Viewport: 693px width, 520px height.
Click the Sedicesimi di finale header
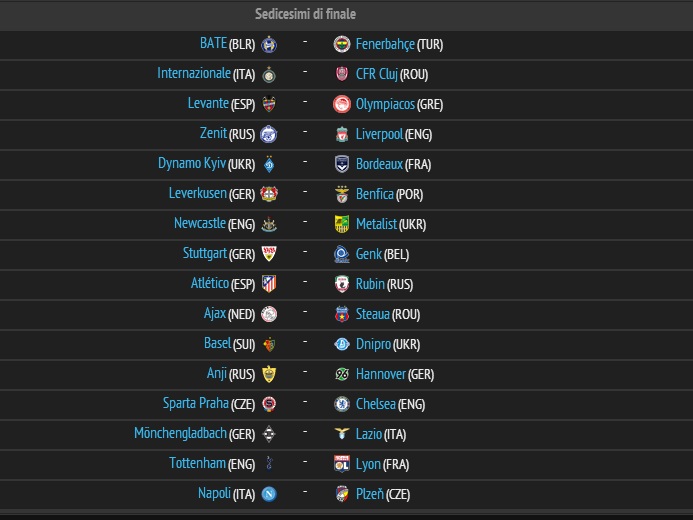coord(305,14)
